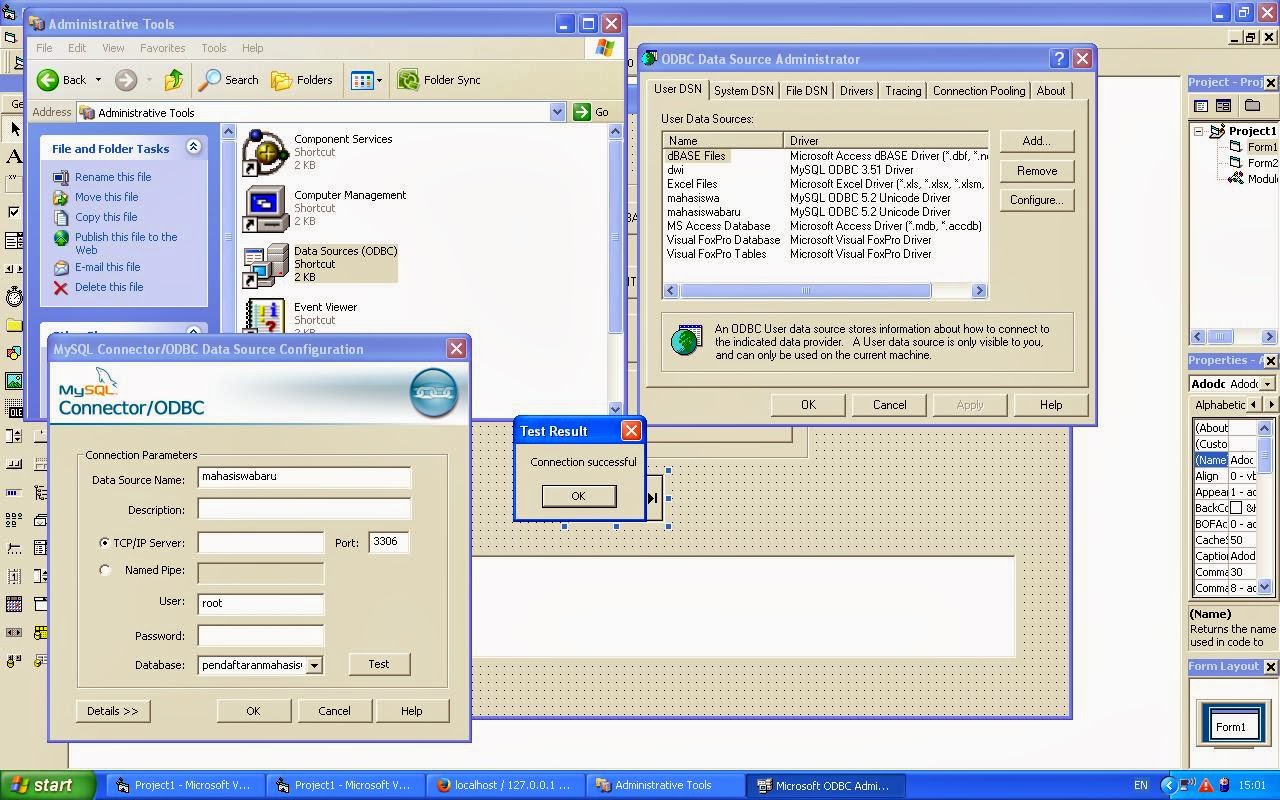
Task: Select Computer Management shortcut icon
Action: pos(265,209)
